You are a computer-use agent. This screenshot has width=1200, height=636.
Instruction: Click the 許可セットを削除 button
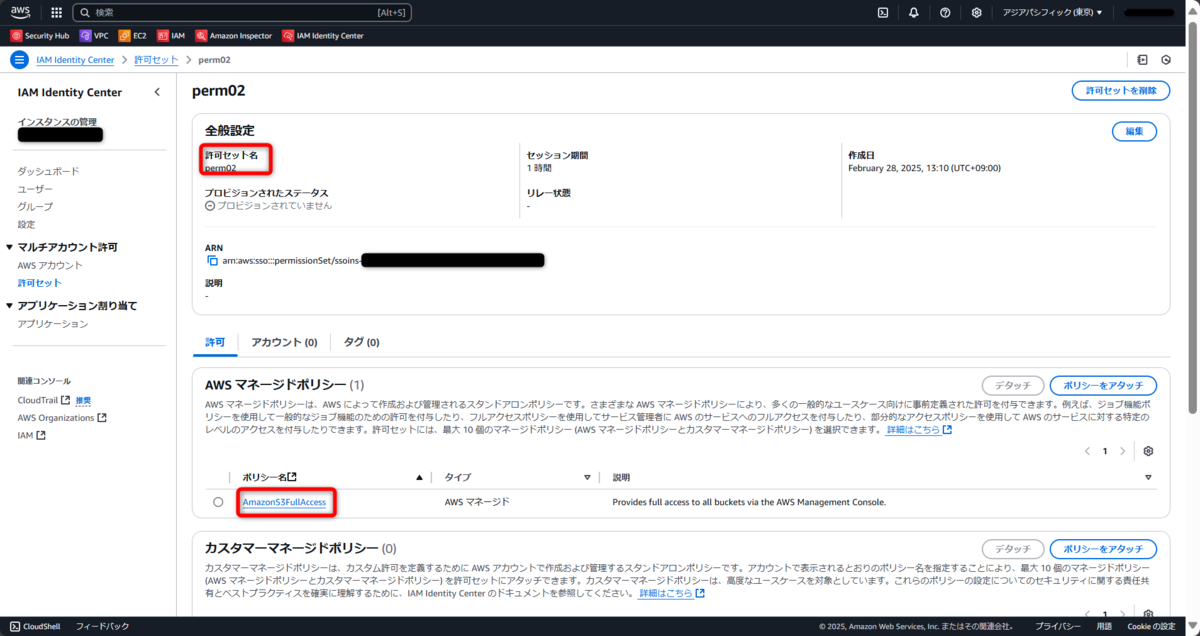[1120, 91]
